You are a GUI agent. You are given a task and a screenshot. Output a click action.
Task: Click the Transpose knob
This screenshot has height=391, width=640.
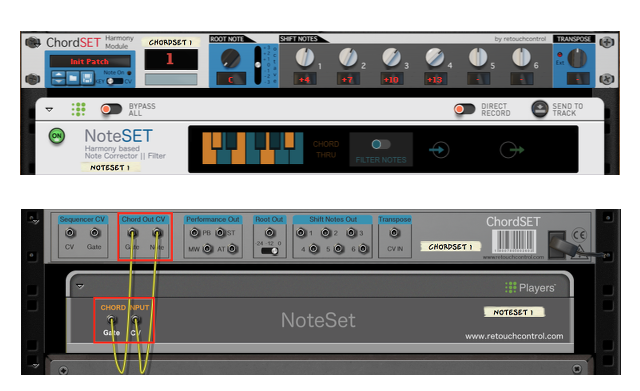(x=577, y=58)
